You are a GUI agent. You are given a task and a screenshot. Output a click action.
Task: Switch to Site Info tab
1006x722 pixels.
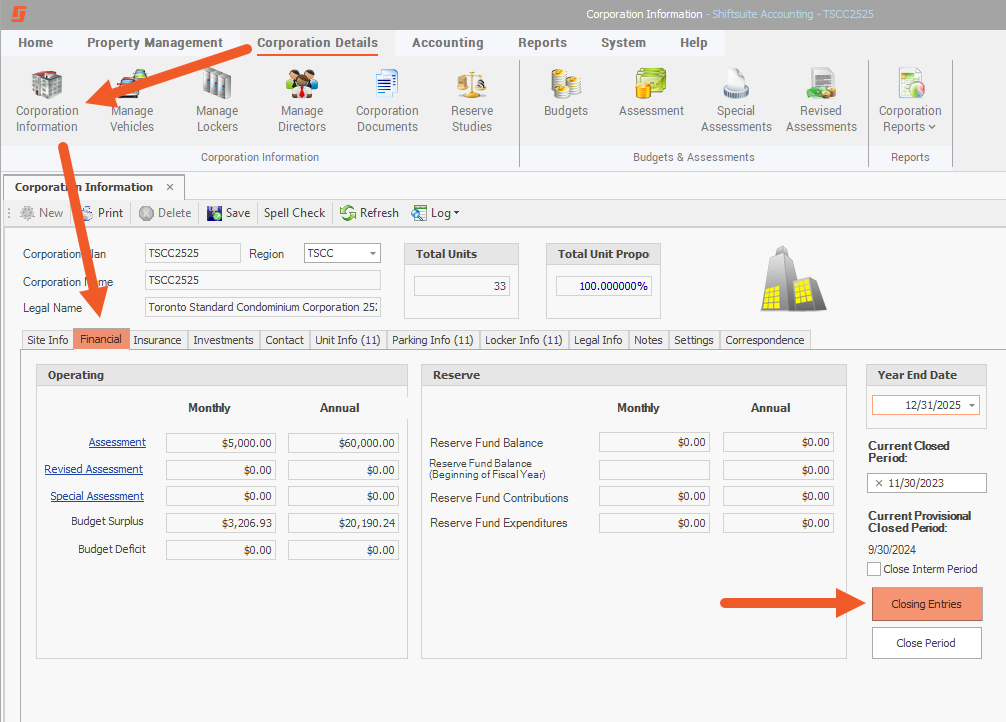point(47,340)
